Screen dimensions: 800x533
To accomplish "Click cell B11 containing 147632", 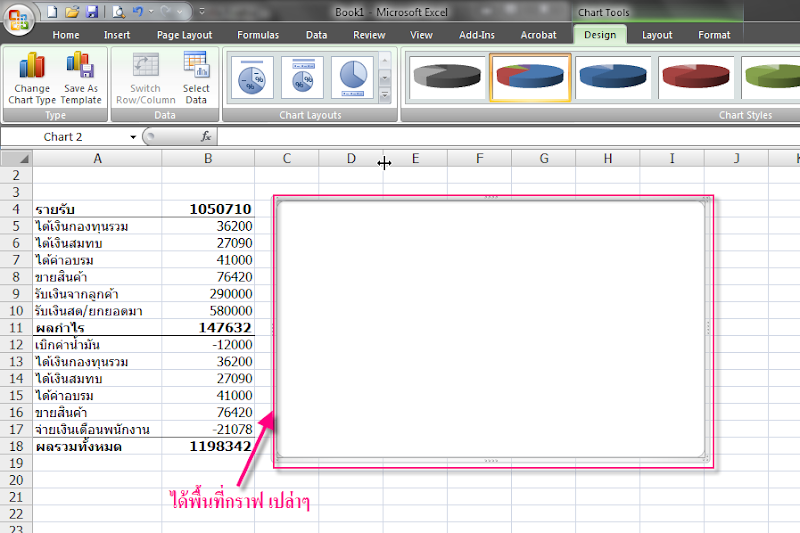I will coord(208,327).
